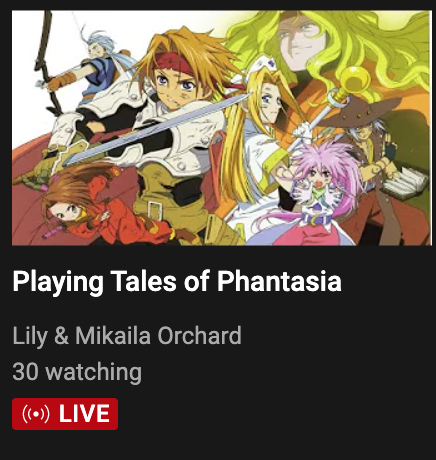Image resolution: width=436 pixels, height=460 pixels.
Task: Click the blonde healer's face in thumbnail
Action: pyautogui.click(x=268, y=100)
